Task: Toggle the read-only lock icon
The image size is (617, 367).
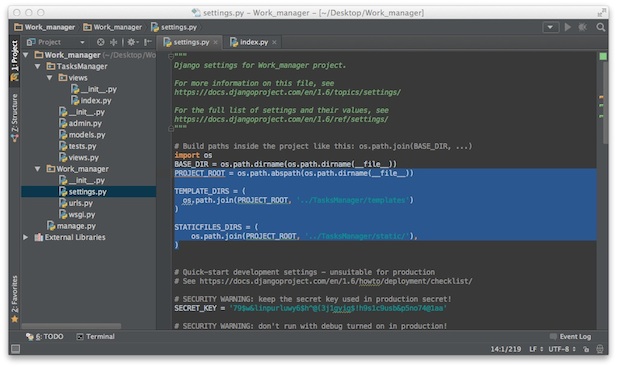Action: click(586, 349)
